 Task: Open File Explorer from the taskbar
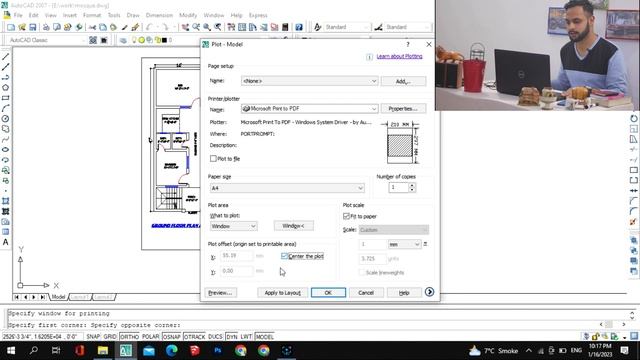[103, 351]
